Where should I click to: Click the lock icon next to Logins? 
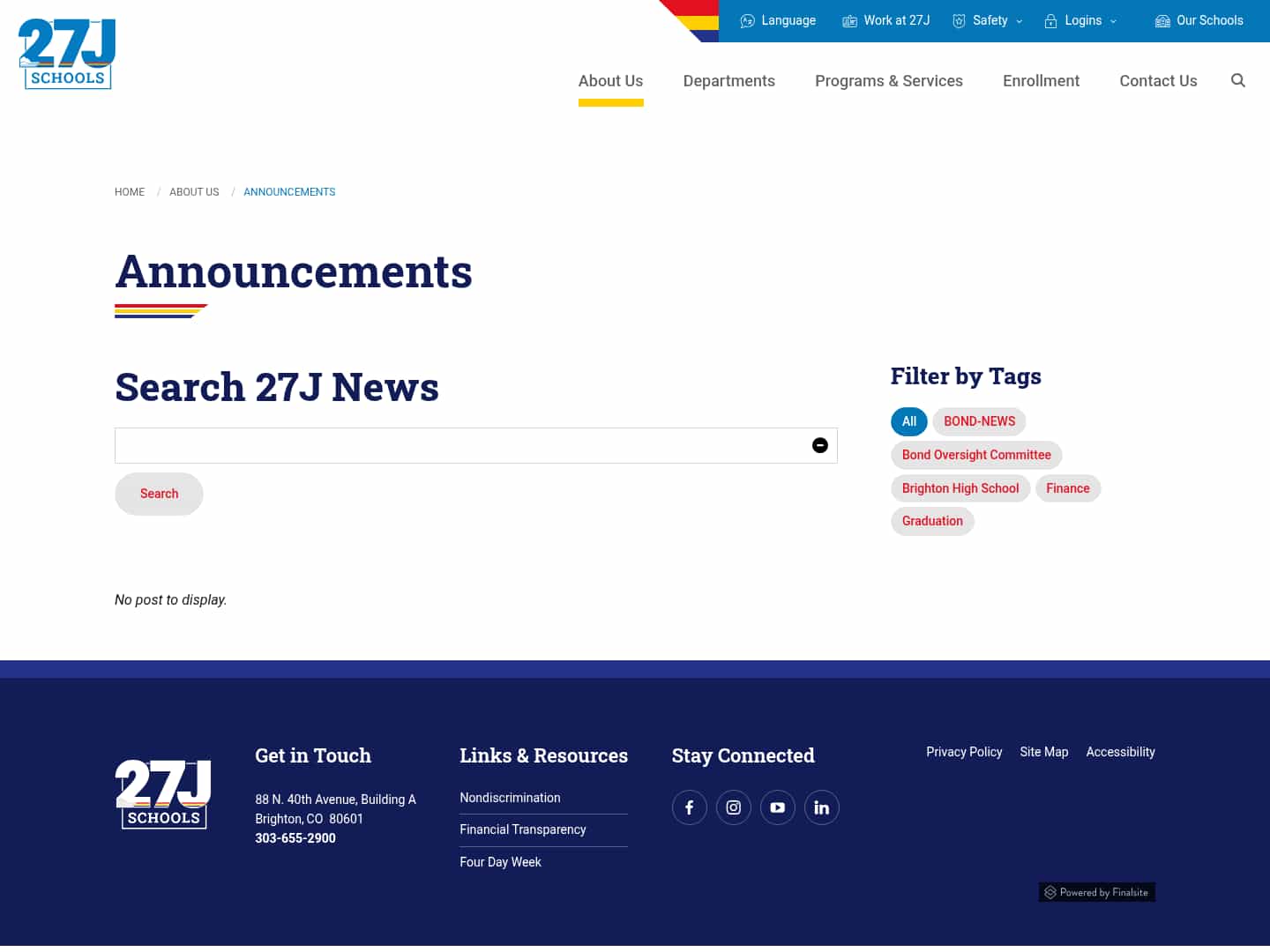pos(1050,20)
